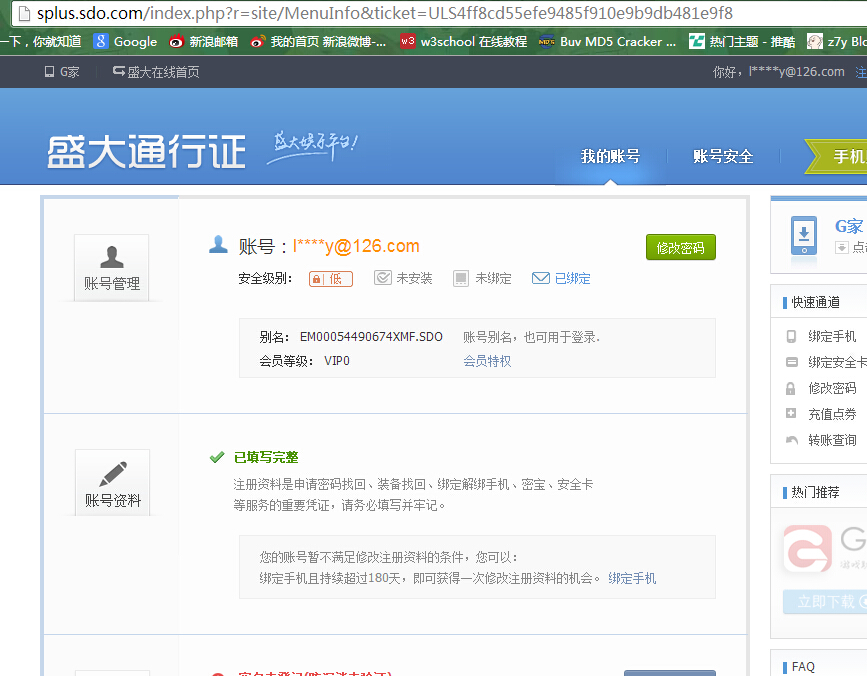Click the G家 link in top bar

(62, 72)
